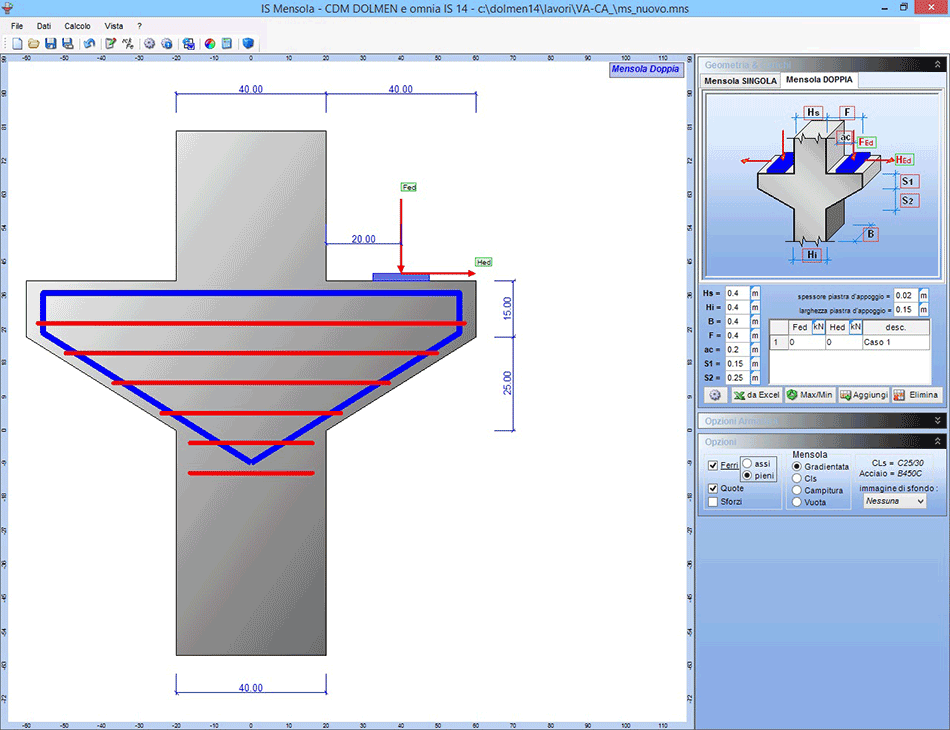Collapse the Opzioni panel chevron
The image size is (950, 730).
click(x=937, y=442)
